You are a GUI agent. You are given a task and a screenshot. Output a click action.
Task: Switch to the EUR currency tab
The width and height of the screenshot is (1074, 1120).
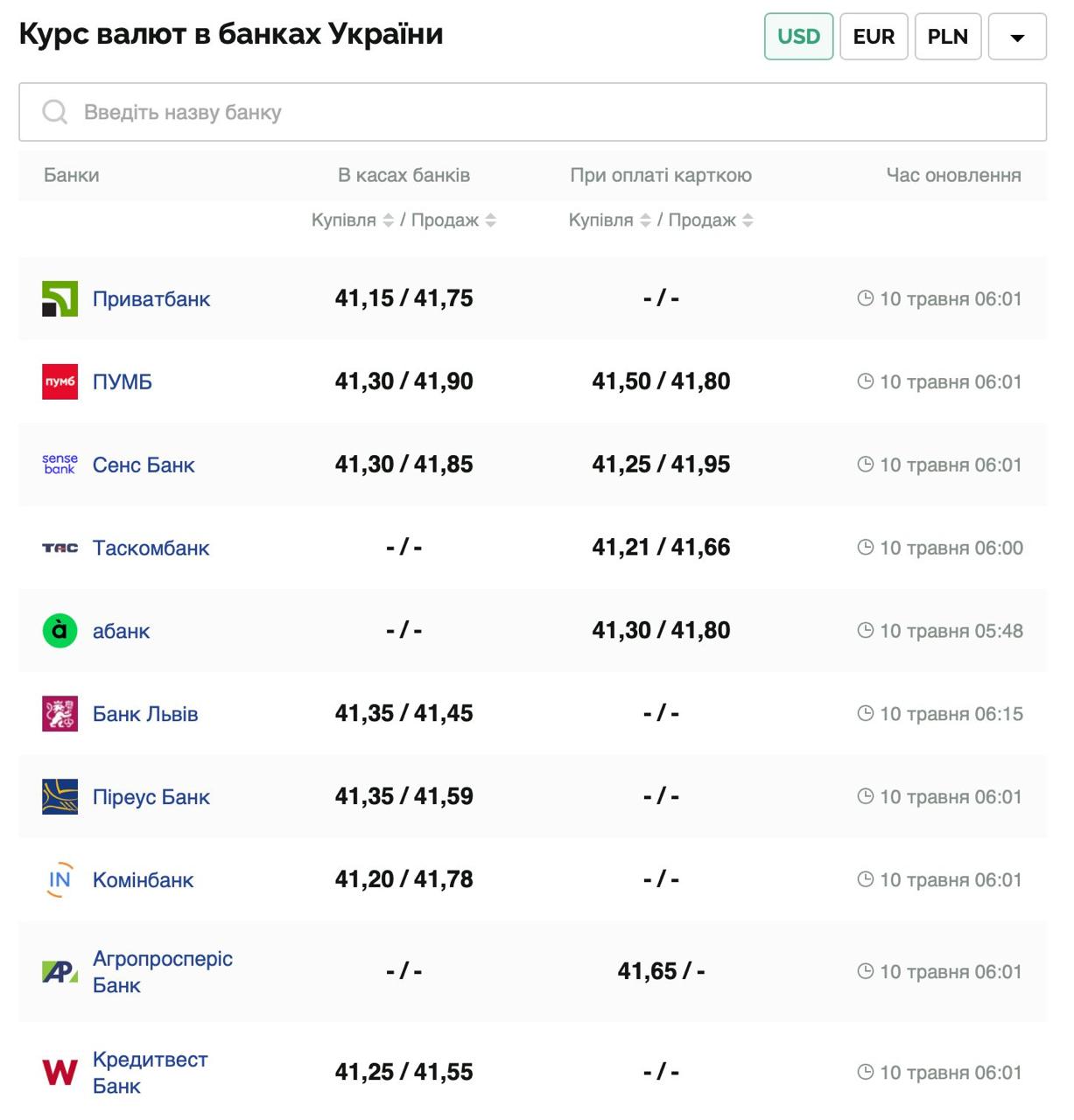(x=874, y=37)
